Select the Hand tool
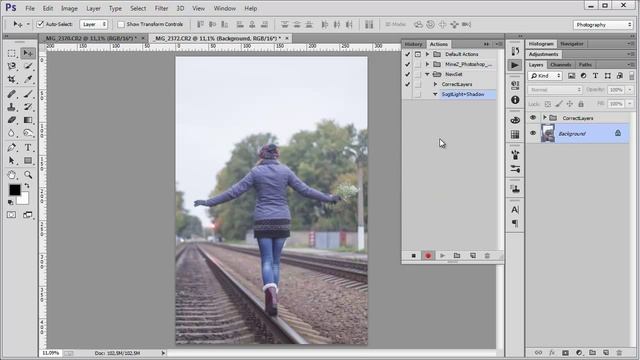Screen dimensions: 640x360 11,175
